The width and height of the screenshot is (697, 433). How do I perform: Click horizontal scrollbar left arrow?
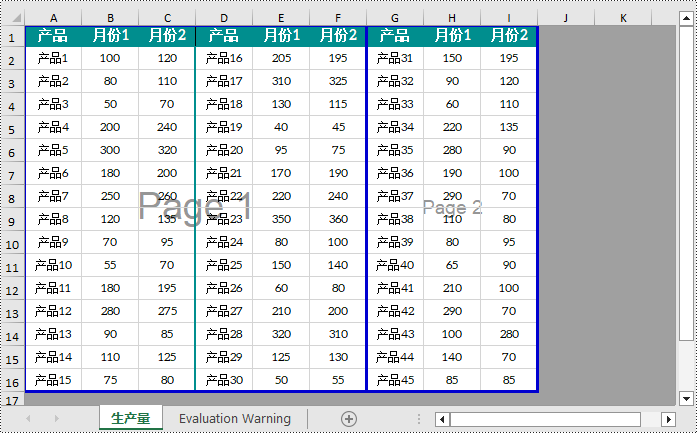442,419
